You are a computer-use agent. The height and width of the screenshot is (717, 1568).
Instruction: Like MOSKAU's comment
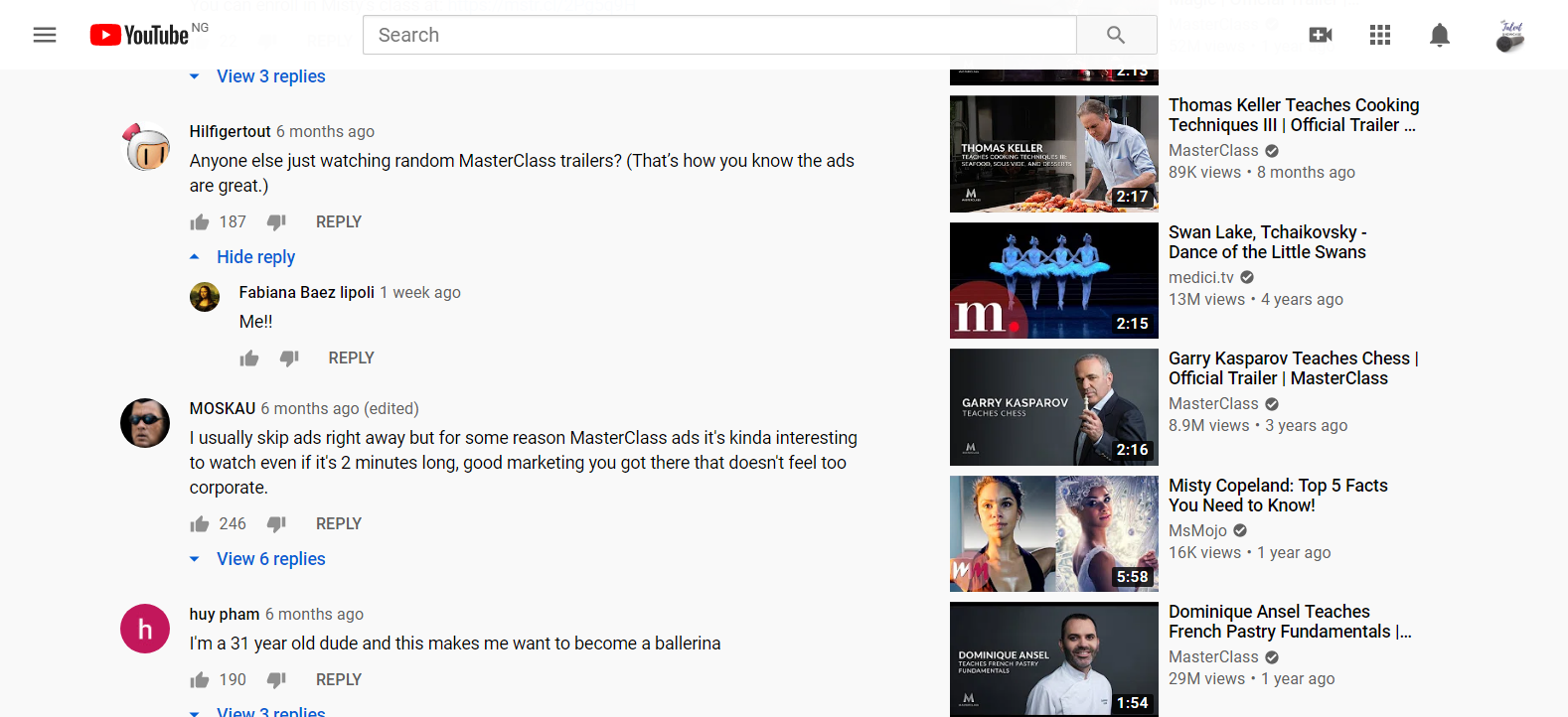[200, 524]
